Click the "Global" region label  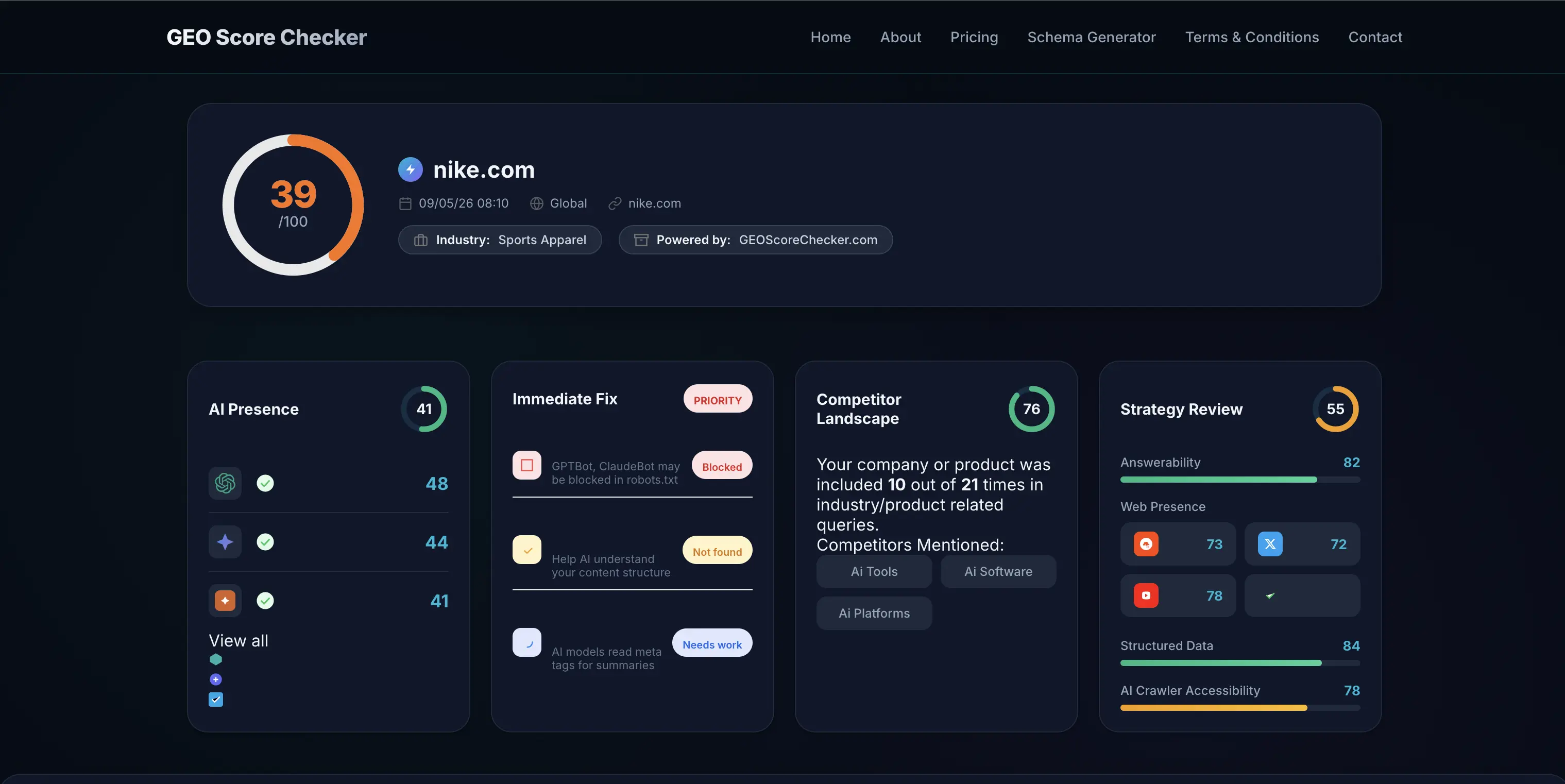click(568, 203)
